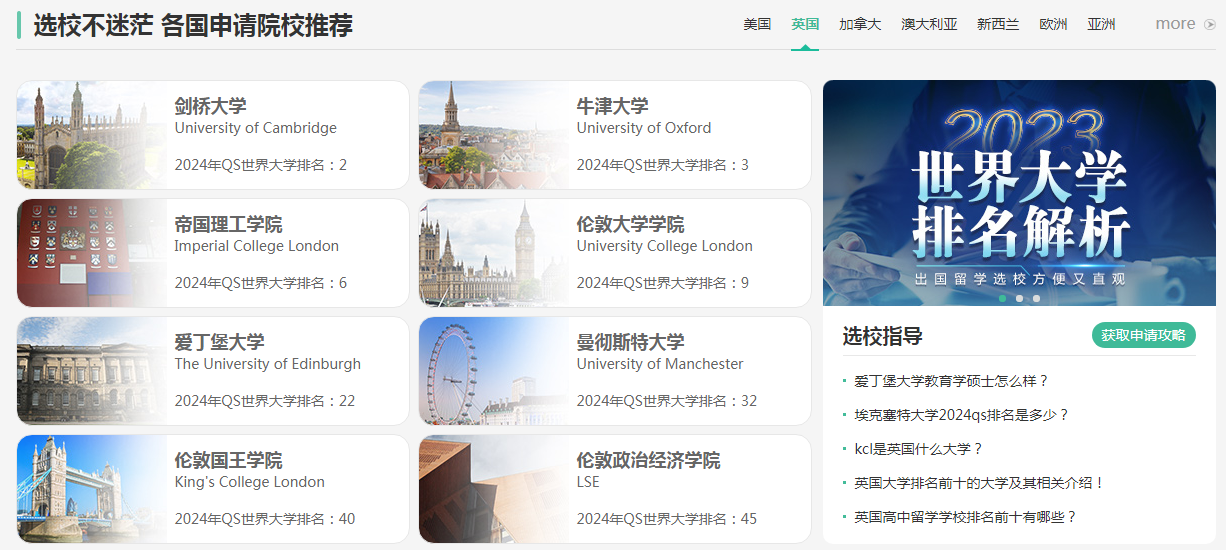The image size is (1226, 550).
Task: Open article 埃克塞特大学2024qs排名是多少
Action: click(x=961, y=415)
